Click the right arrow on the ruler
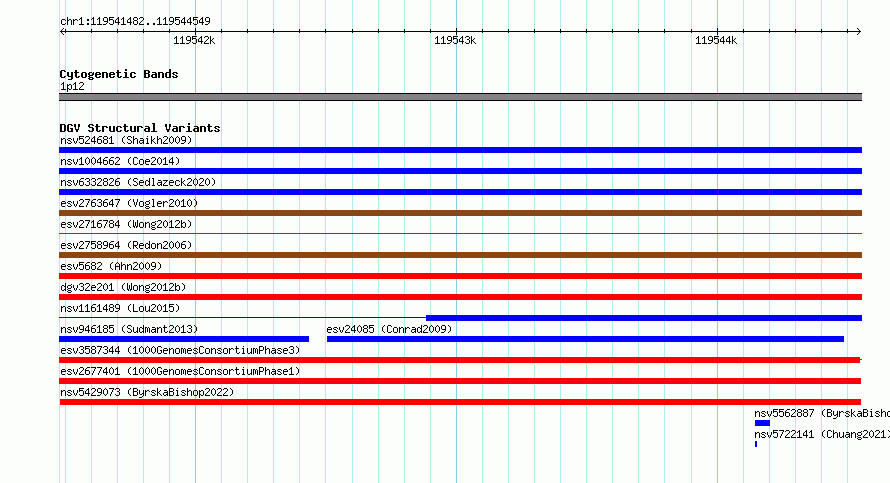 [858, 31]
